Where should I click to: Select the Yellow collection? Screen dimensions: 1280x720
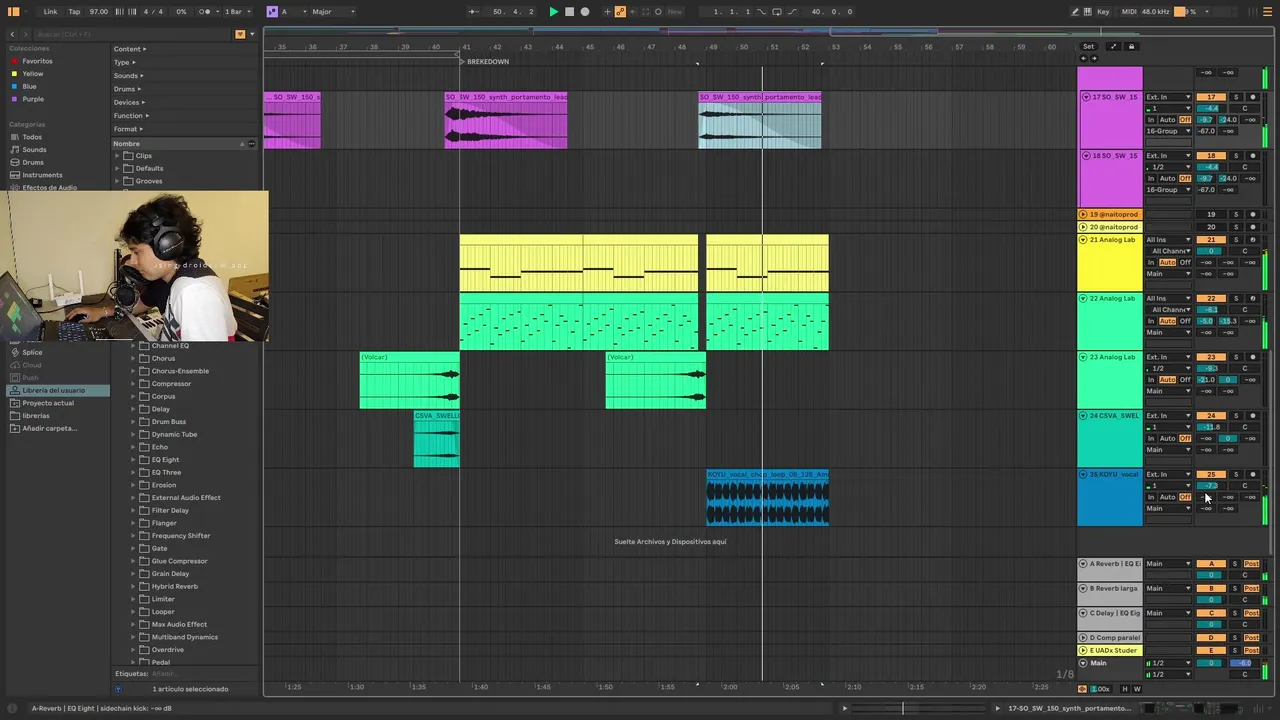coord(33,74)
